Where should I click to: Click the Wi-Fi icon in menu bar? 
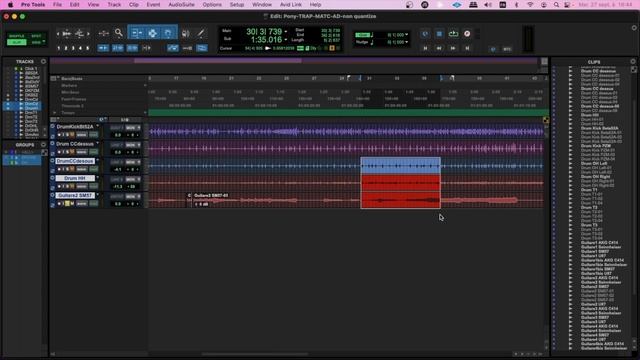point(530,5)
